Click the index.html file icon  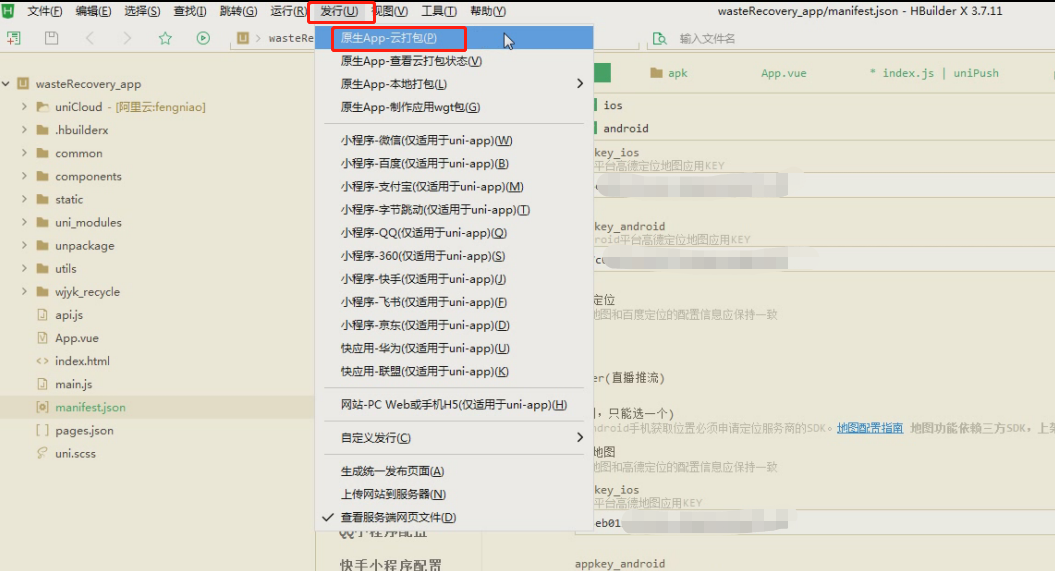(x=42, y=361)
